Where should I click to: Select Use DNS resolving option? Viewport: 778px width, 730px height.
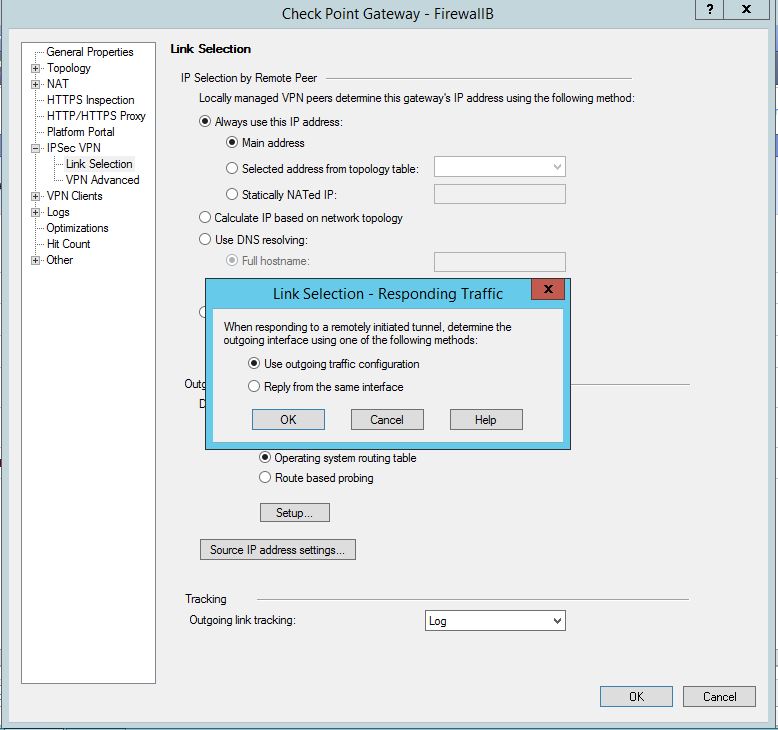[205, 239]
